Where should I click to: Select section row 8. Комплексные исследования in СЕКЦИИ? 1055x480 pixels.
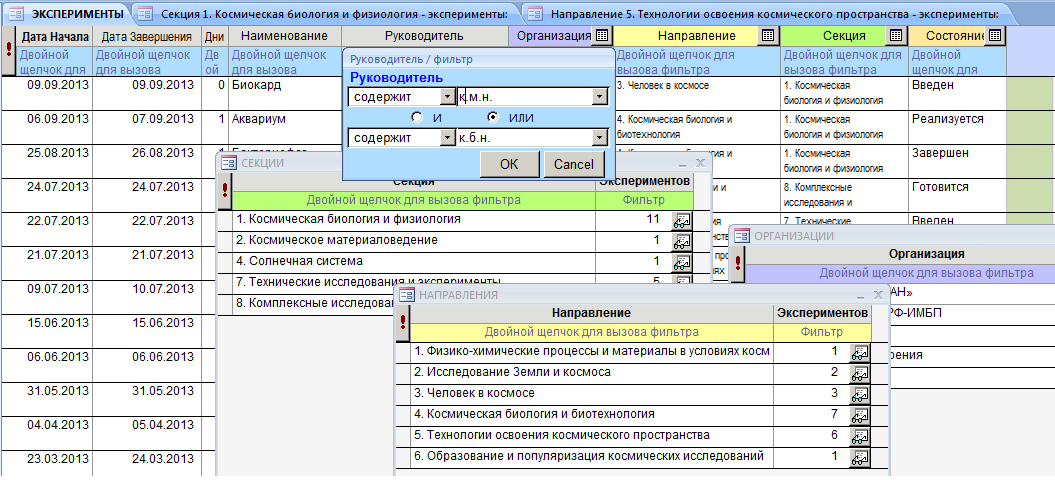click(x=314, y=303)
